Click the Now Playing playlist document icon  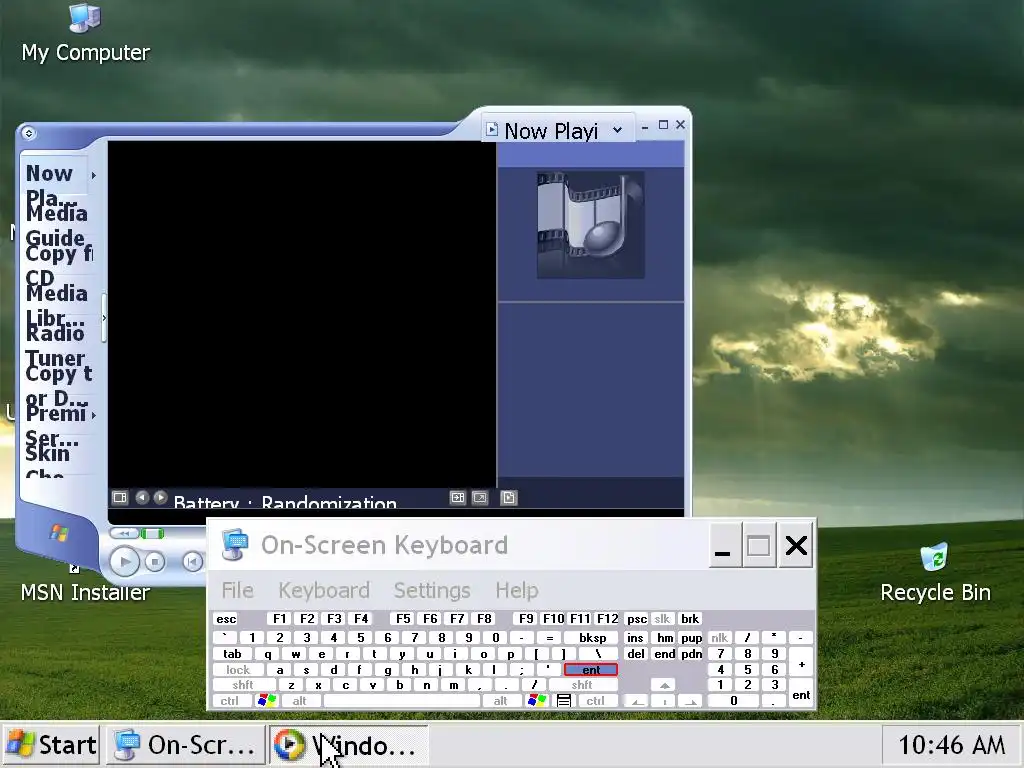tap(492, 129)
